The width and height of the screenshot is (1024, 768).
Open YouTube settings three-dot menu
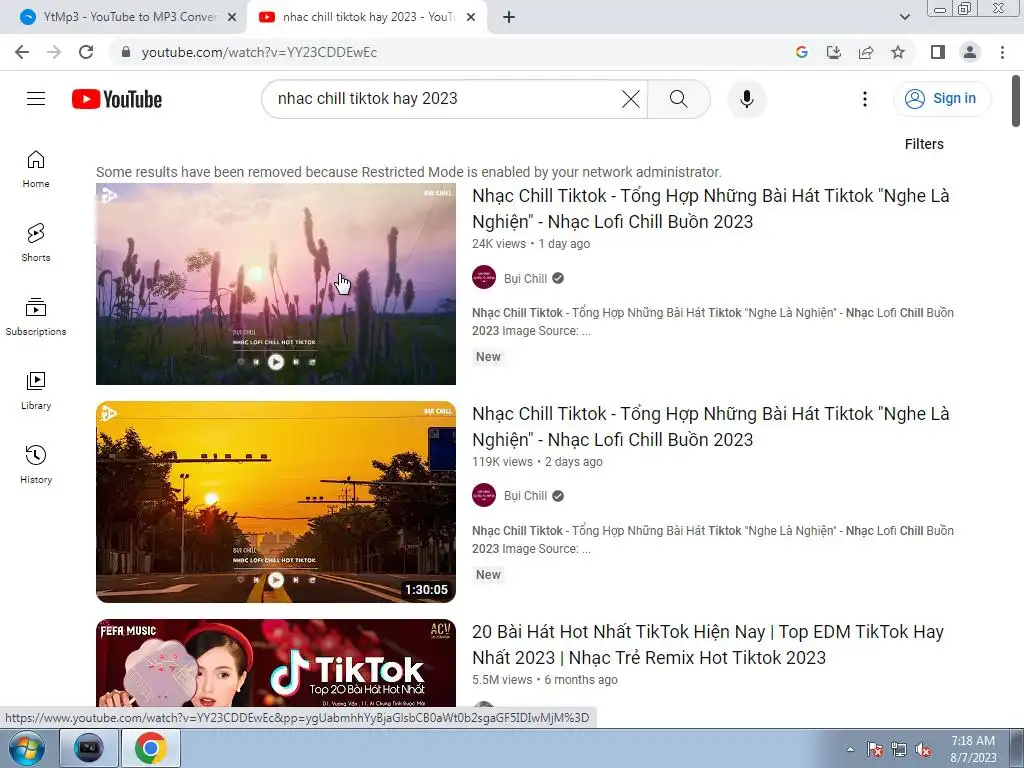[x=865, y=99]
